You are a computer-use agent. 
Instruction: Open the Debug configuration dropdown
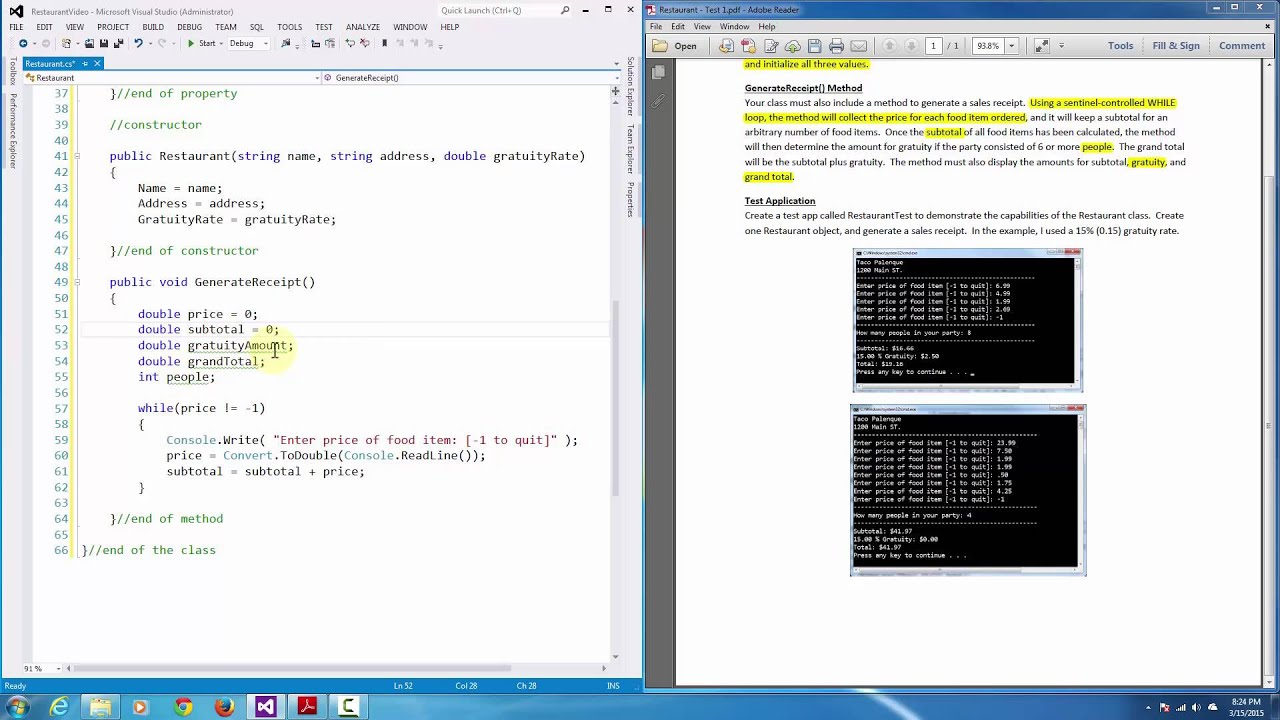tap(247, 43)
